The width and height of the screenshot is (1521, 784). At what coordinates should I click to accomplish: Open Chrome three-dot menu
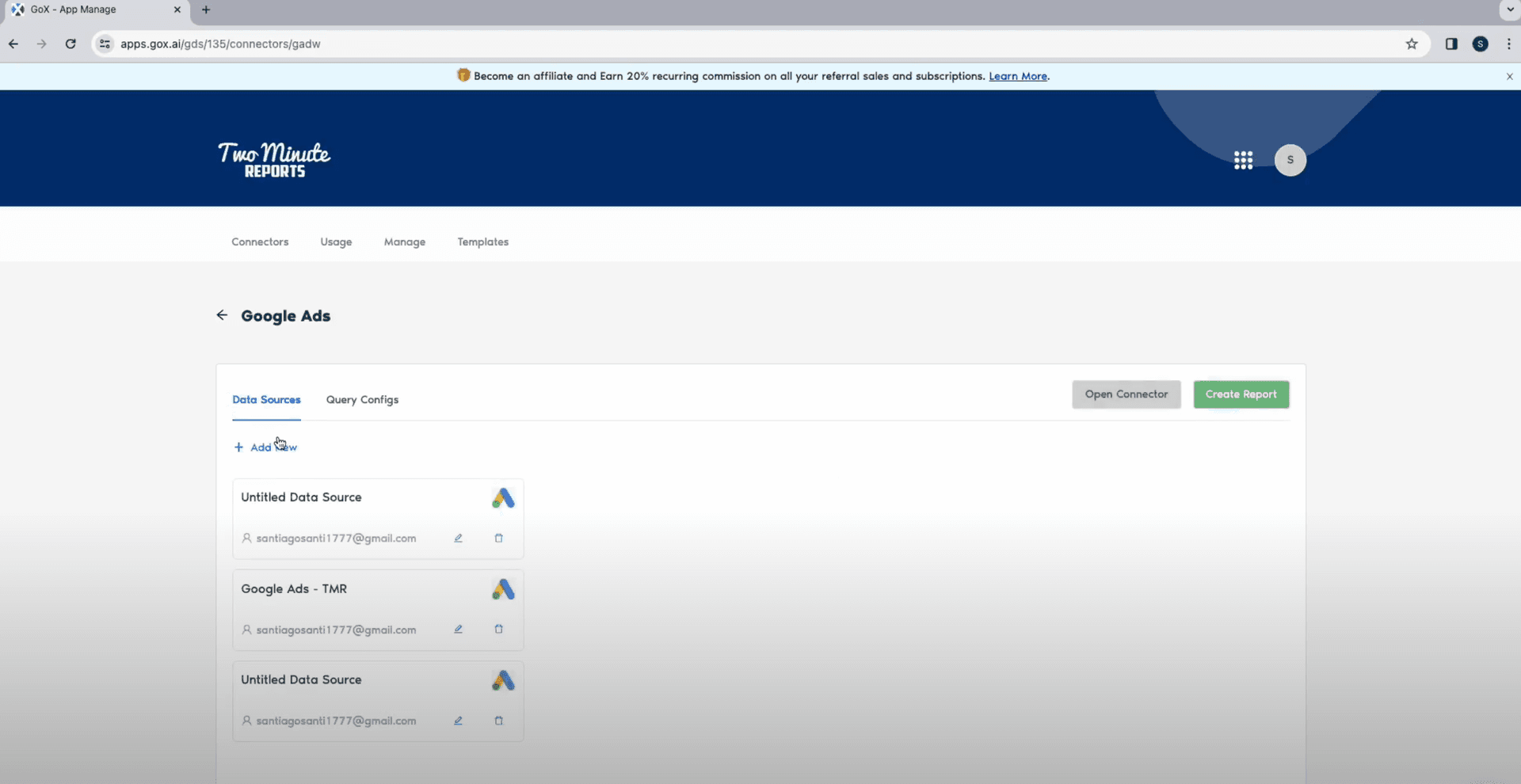coord(1508,44)
